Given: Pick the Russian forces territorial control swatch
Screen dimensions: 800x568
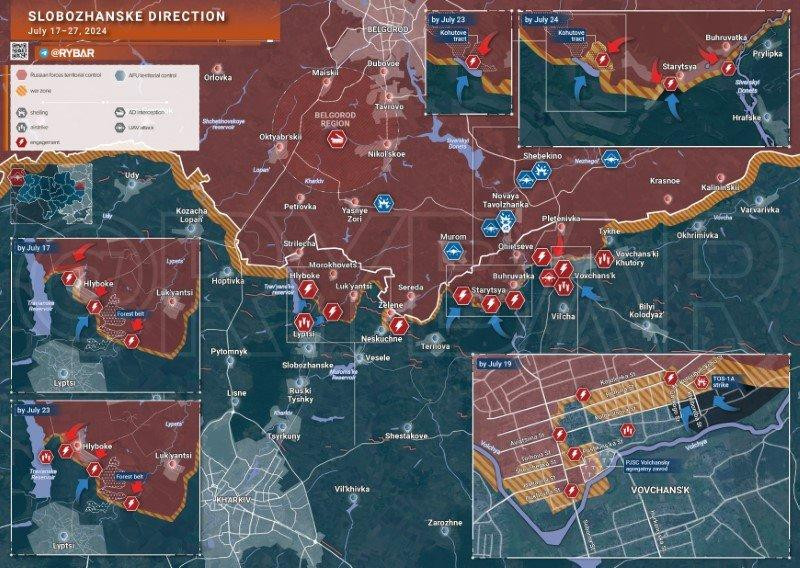Looking at the screenshot, I should [x=21, y=75].
